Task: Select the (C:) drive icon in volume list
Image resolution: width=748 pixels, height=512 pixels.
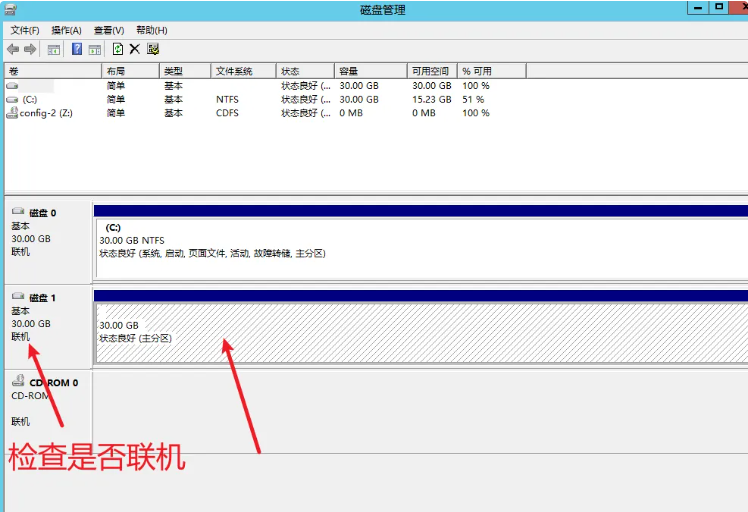Action: click(x=12, y=100)
